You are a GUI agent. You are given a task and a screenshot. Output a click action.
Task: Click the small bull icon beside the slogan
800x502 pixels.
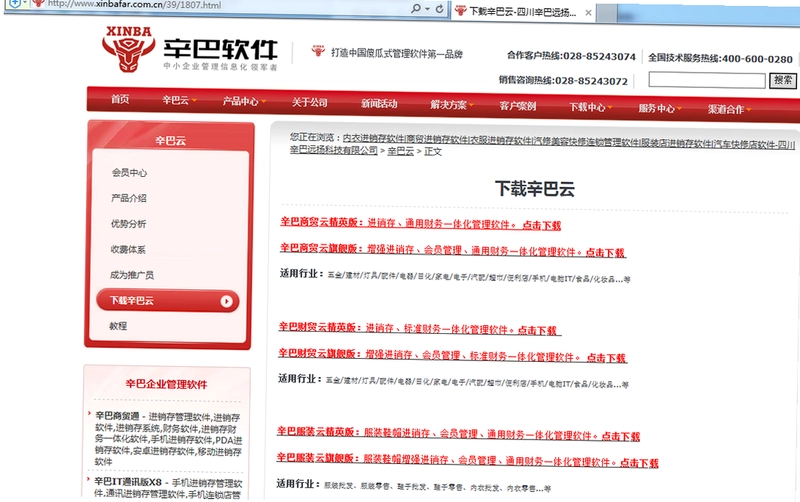click(x=318, y=51)
